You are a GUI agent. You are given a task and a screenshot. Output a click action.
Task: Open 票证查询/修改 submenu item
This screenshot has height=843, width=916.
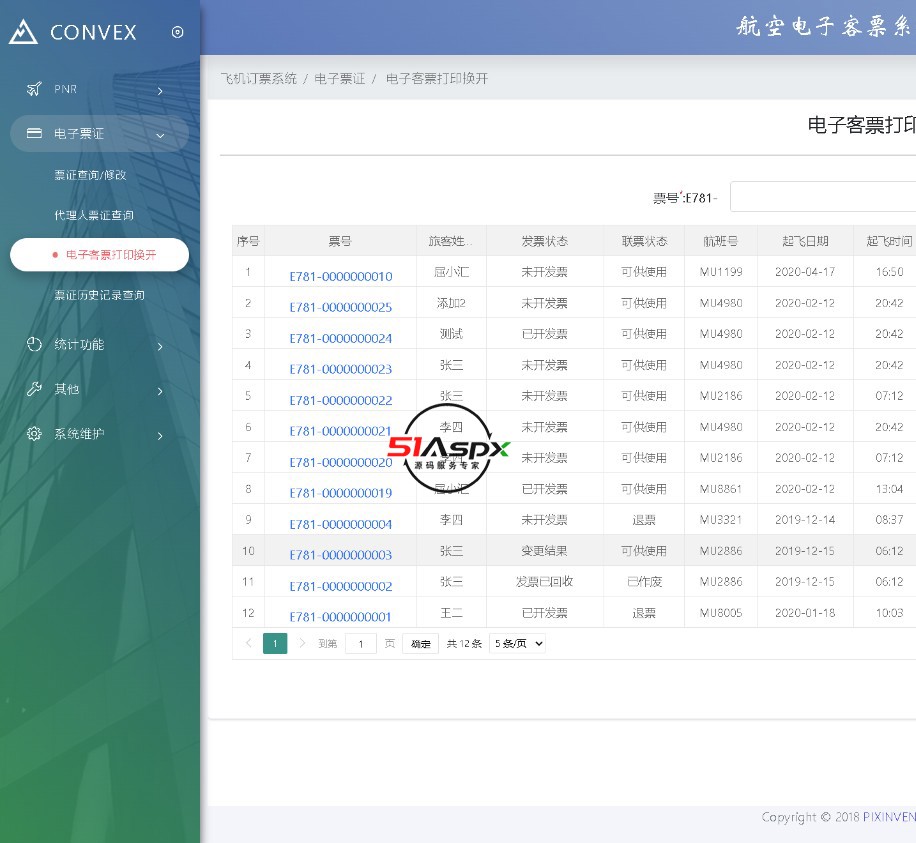[90, 175]
